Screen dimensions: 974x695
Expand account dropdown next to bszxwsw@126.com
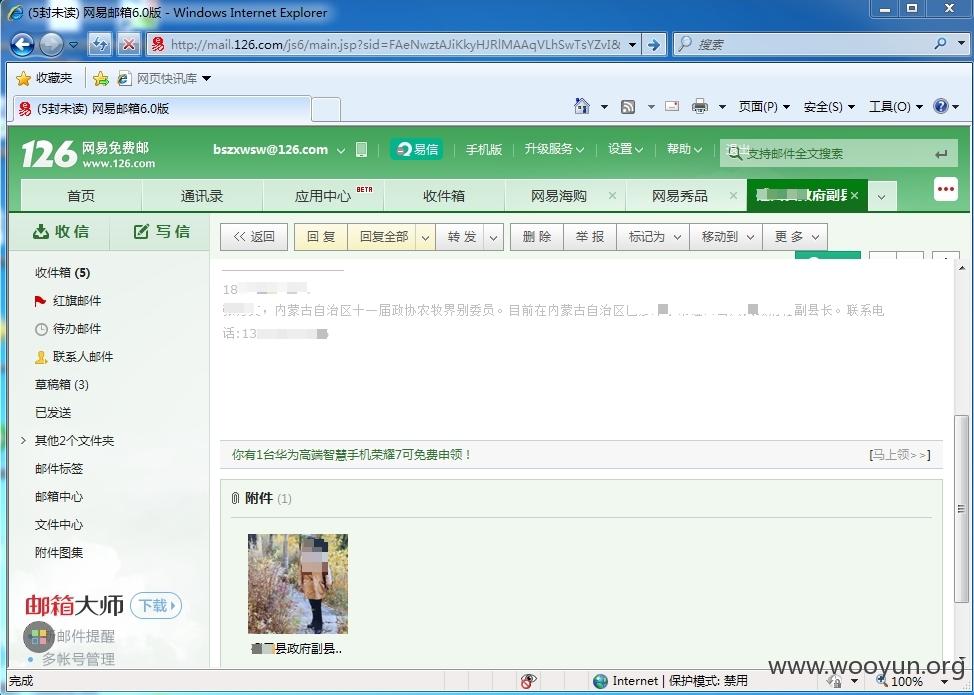(340, 150)
